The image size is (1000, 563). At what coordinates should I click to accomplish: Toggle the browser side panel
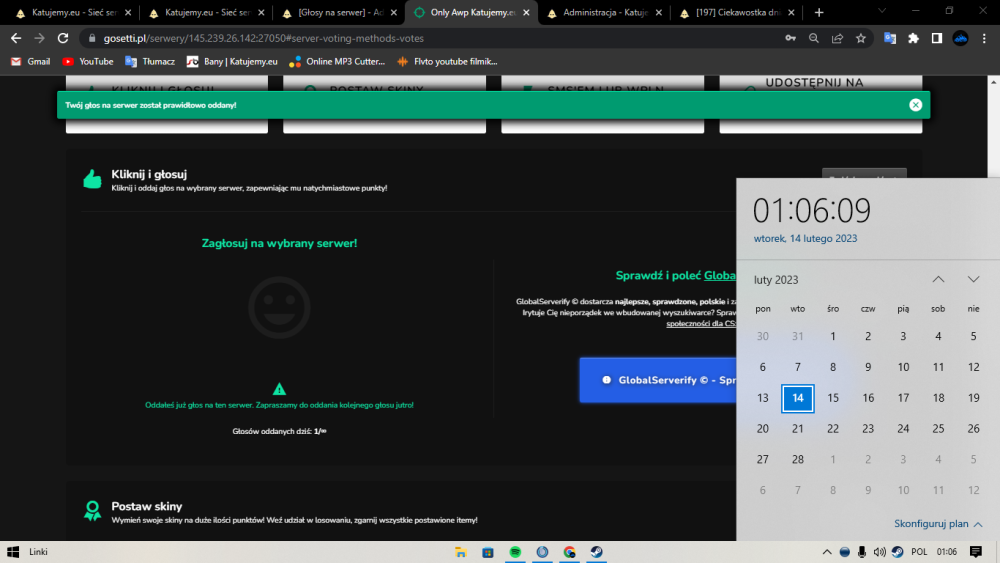937,38
